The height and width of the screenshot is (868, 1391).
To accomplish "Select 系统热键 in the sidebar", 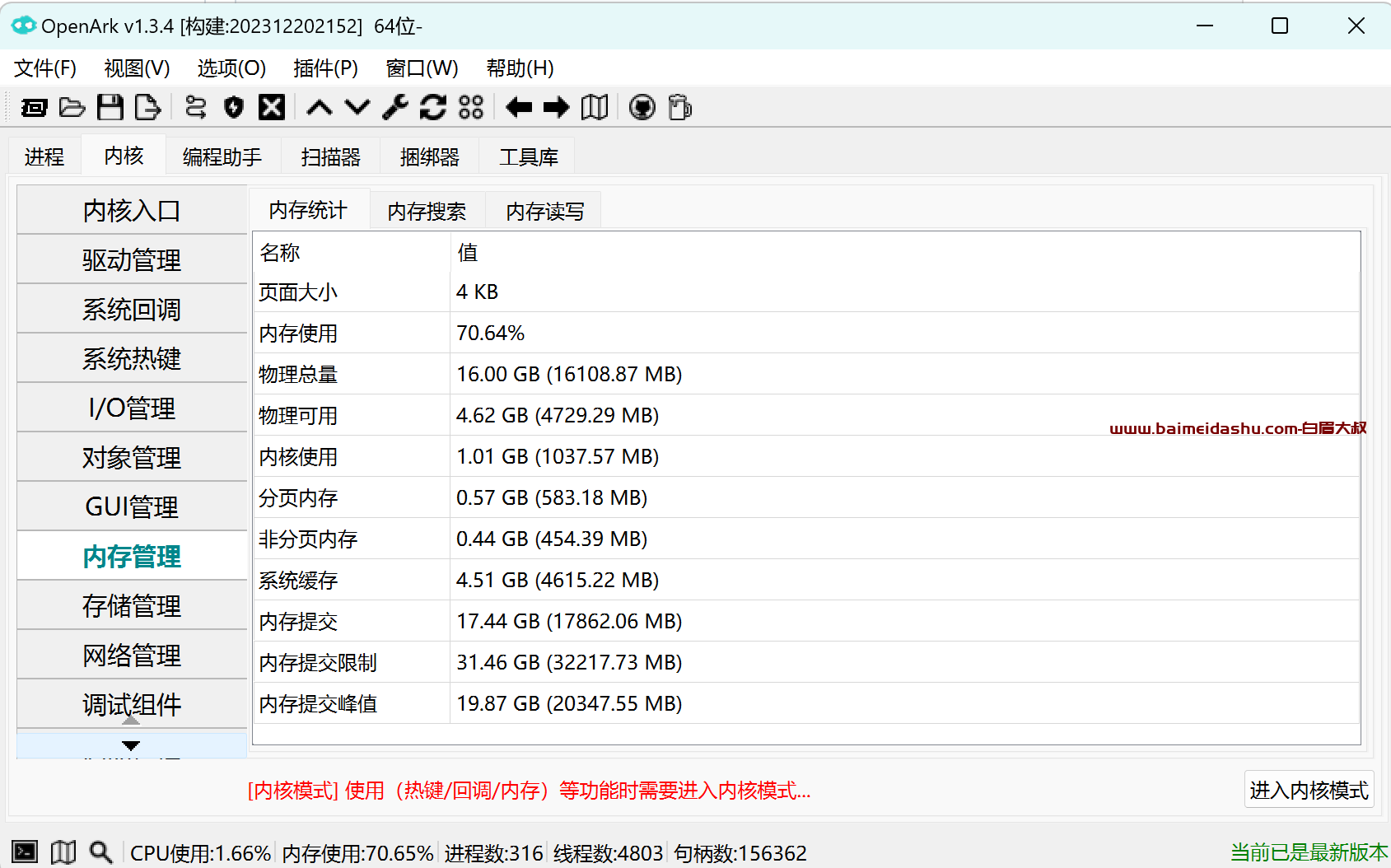I will coord(132,359).
